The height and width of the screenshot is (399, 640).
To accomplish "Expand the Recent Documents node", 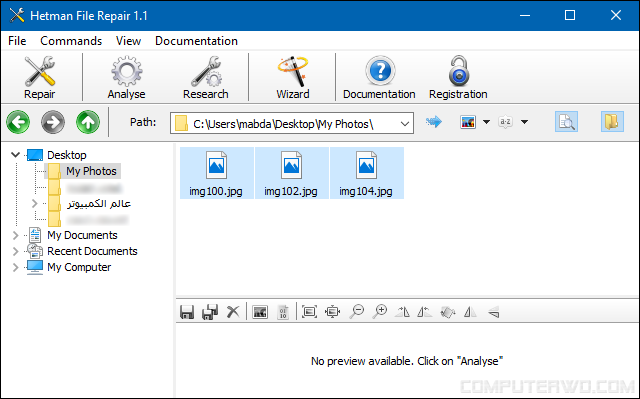I will (x=16, y=251).
